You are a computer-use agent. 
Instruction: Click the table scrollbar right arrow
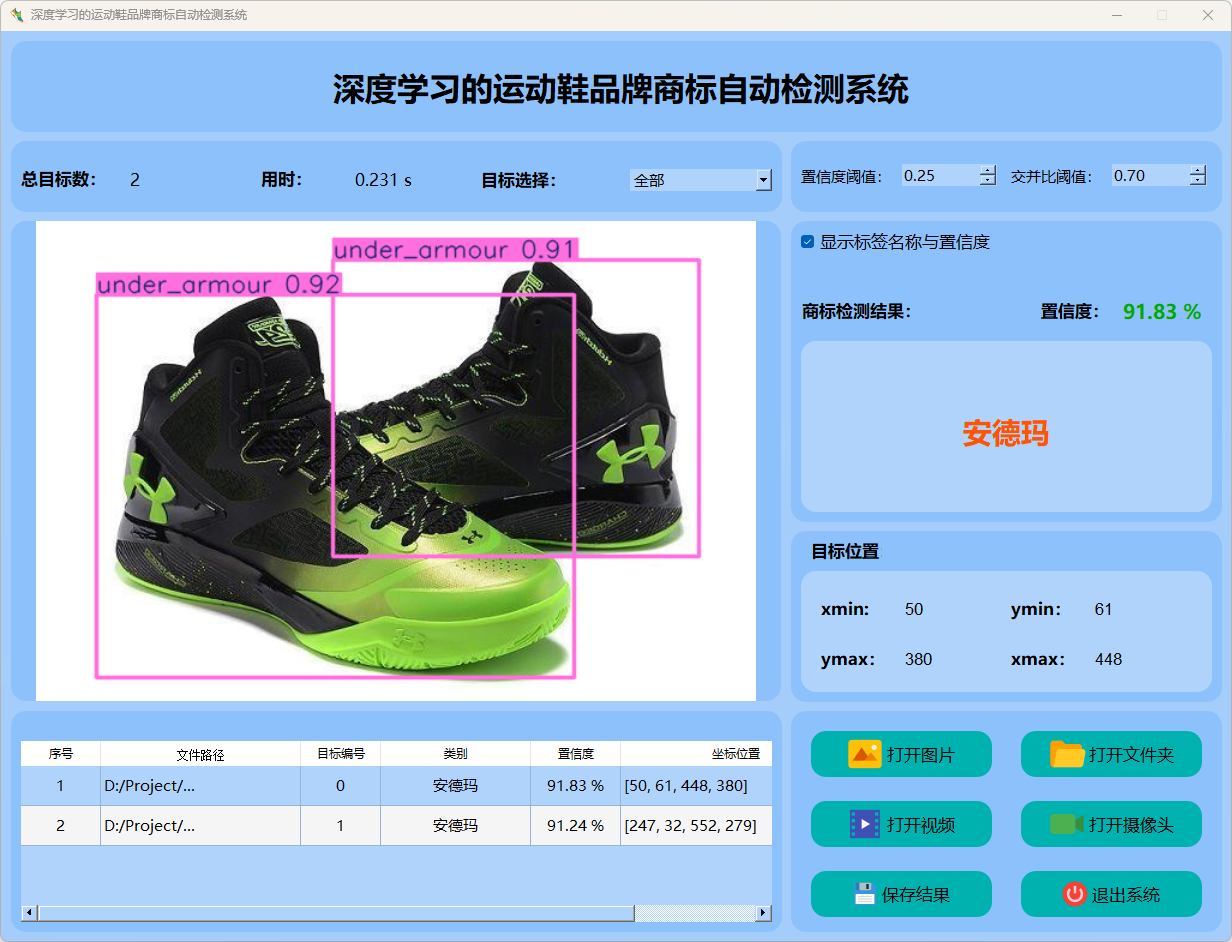point(764,913)
